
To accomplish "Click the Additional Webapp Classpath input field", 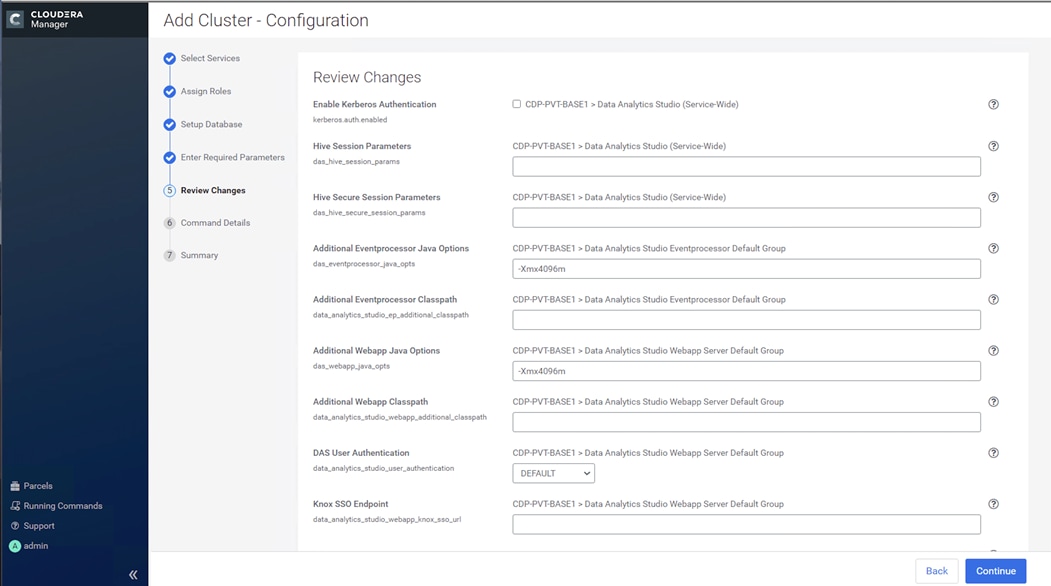I will (746, 422).
